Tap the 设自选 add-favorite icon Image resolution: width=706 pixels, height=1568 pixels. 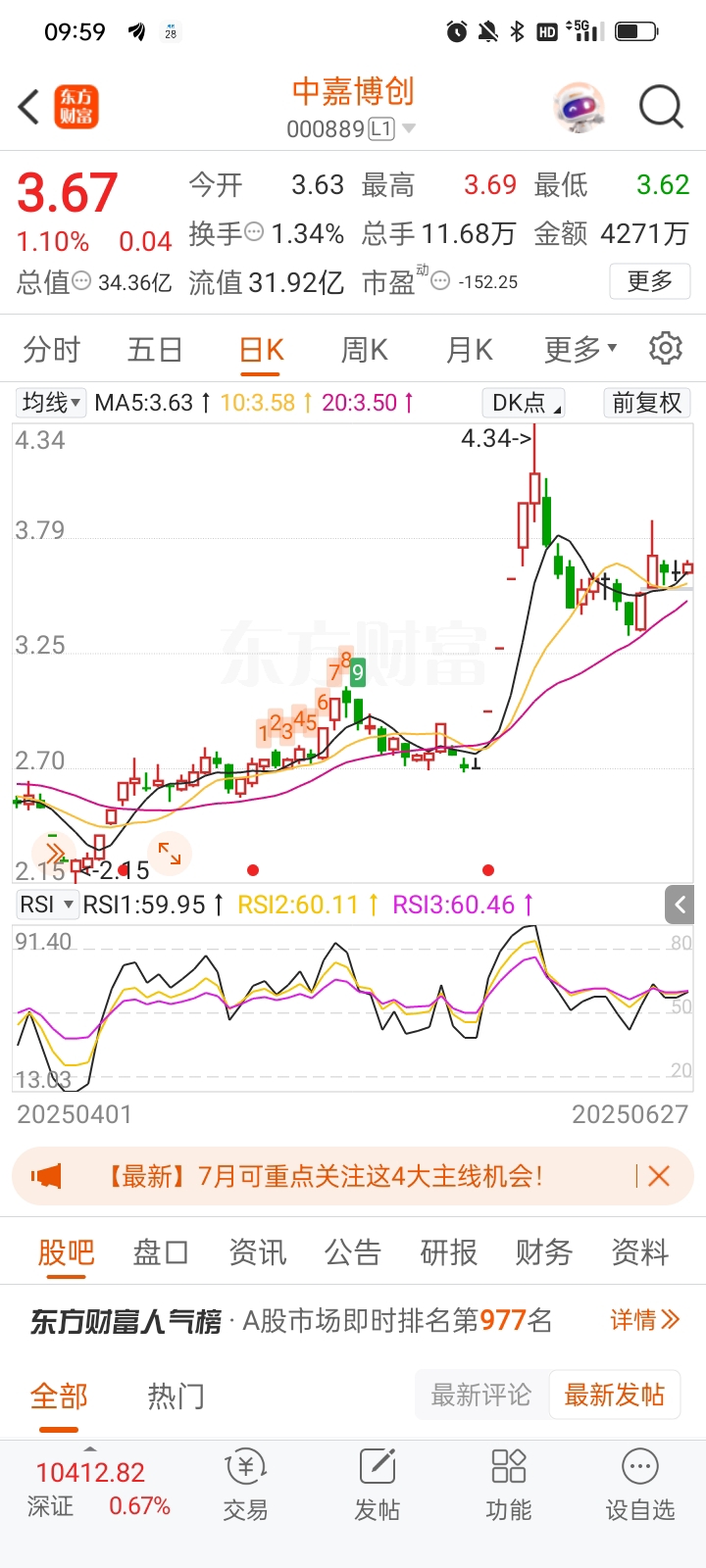coord(640,1486)
